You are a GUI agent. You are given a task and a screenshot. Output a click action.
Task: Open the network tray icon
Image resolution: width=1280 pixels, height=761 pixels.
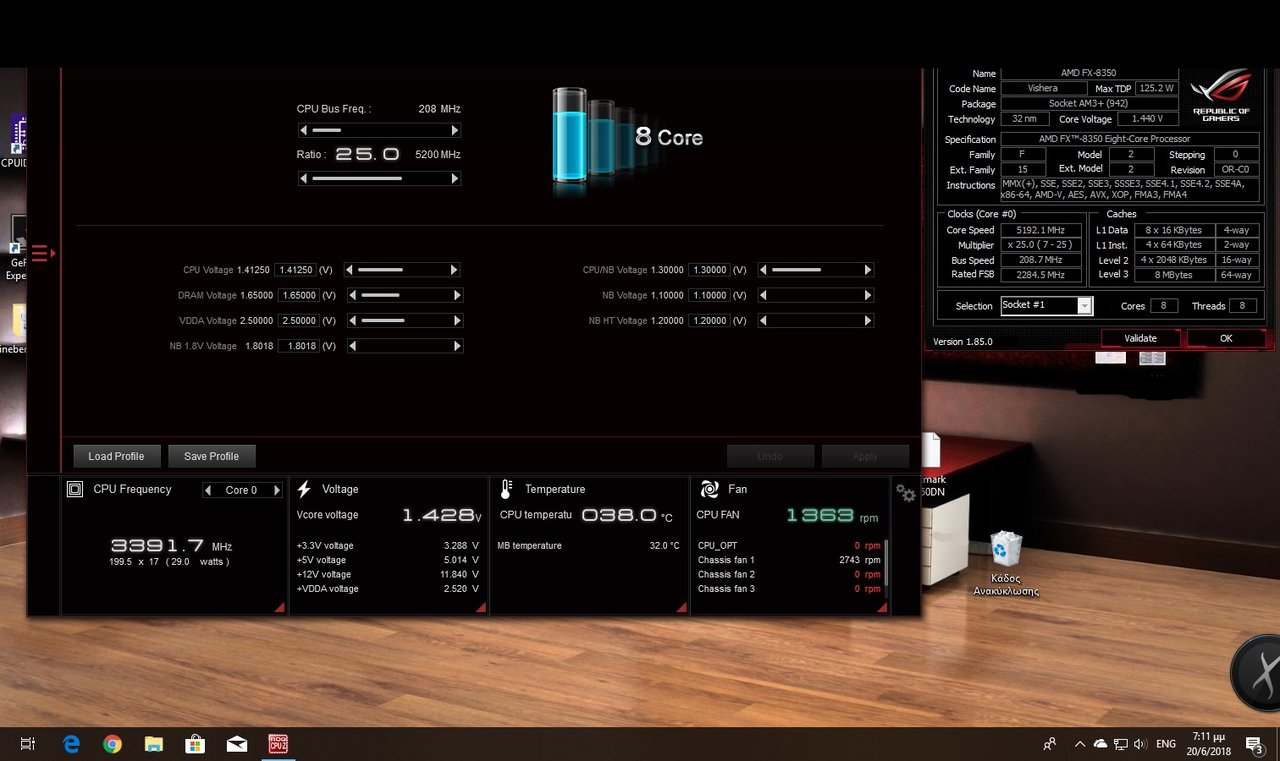coord(1121,744)
